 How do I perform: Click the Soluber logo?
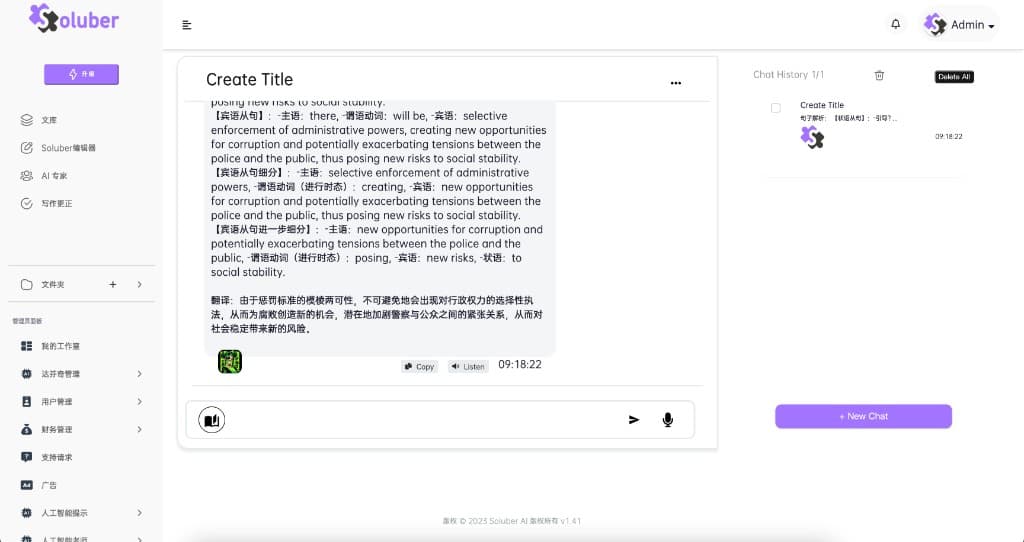[x=74, y=18]
